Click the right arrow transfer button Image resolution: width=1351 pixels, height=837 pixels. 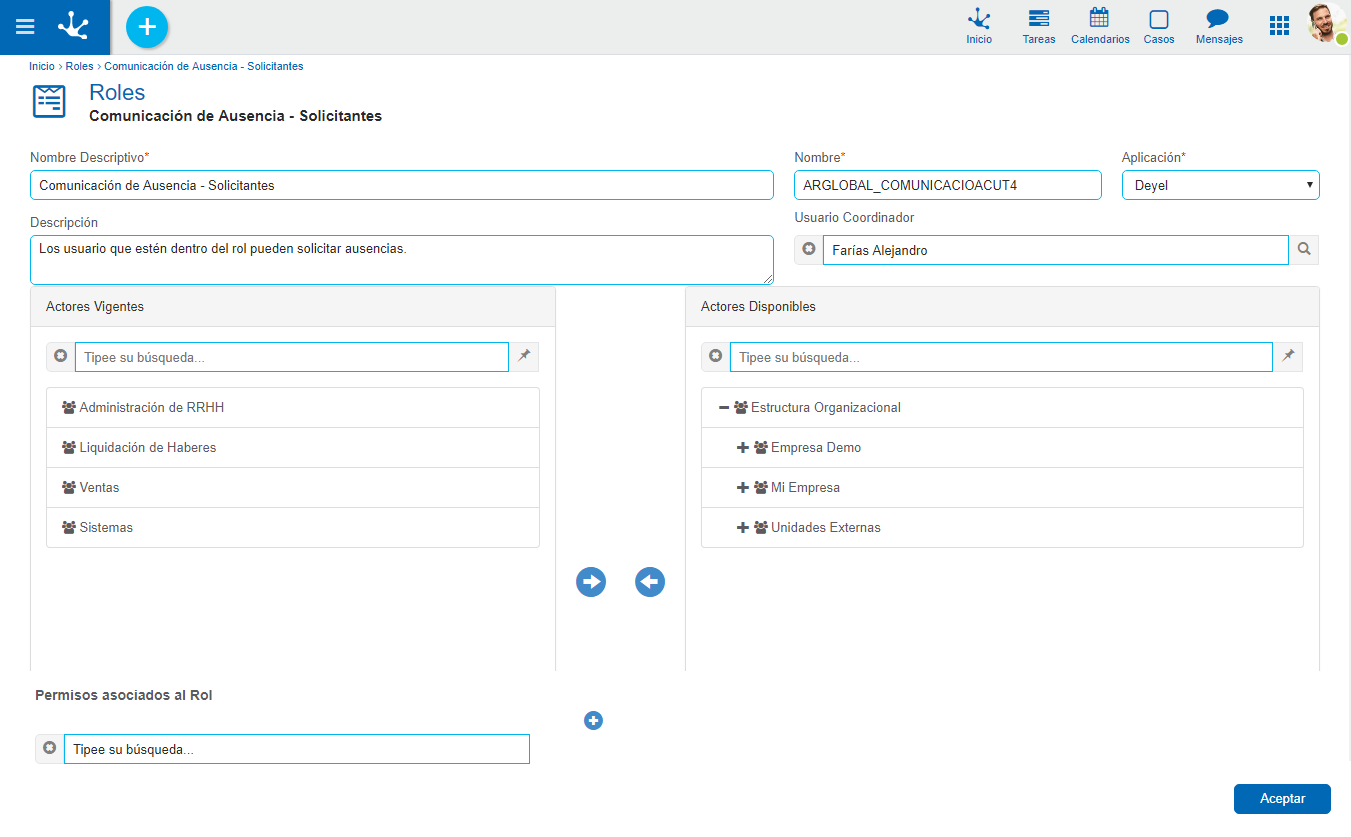click(x=591, y=582)
